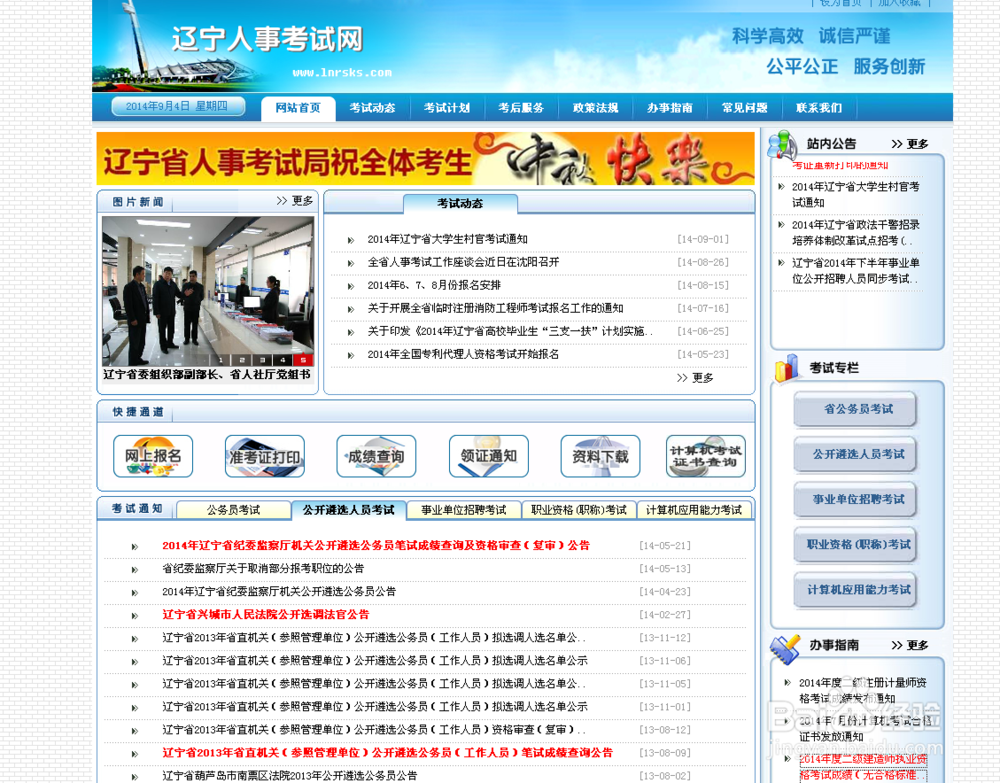Screen dimensions: 1000x783
Task: Expand full 考试动态 list using bottom 更多
Action: pyautogui.click(x=694, y=378)
